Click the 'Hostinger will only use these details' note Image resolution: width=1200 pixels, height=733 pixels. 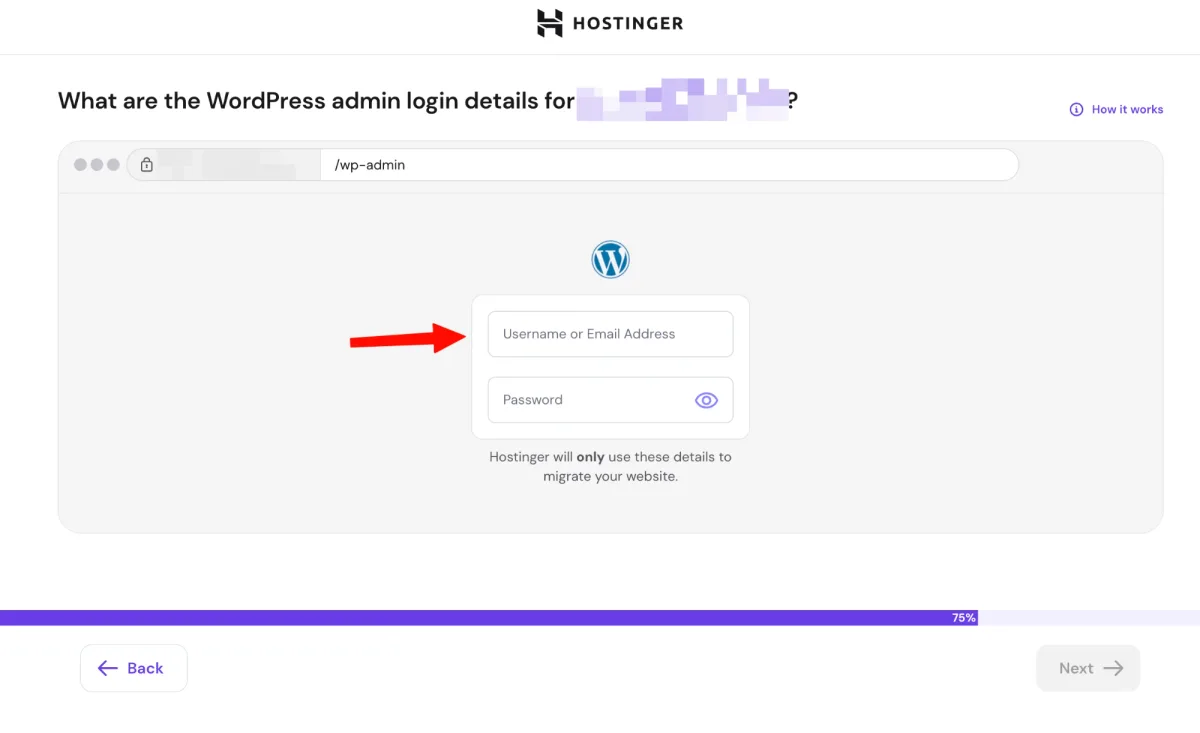(x=610, y=467)
